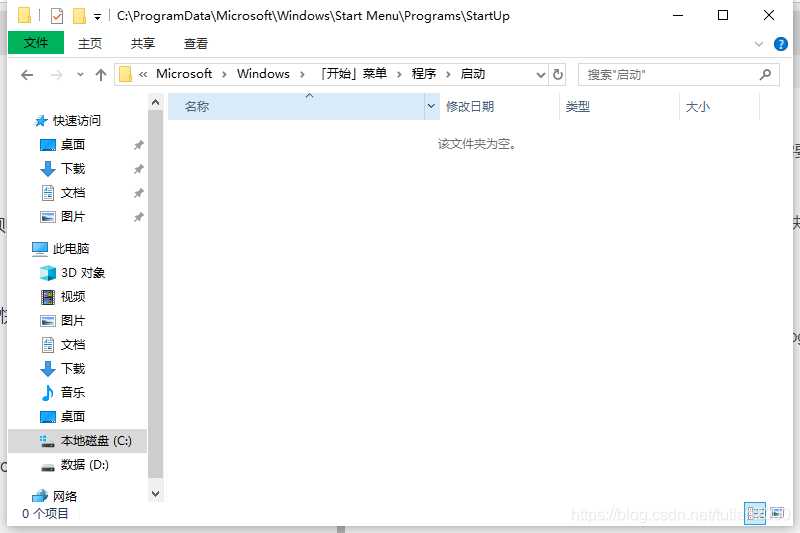Open dropdown after Windows breadcrumb
Screen dimensions: 800x533
tap(303, 74)
